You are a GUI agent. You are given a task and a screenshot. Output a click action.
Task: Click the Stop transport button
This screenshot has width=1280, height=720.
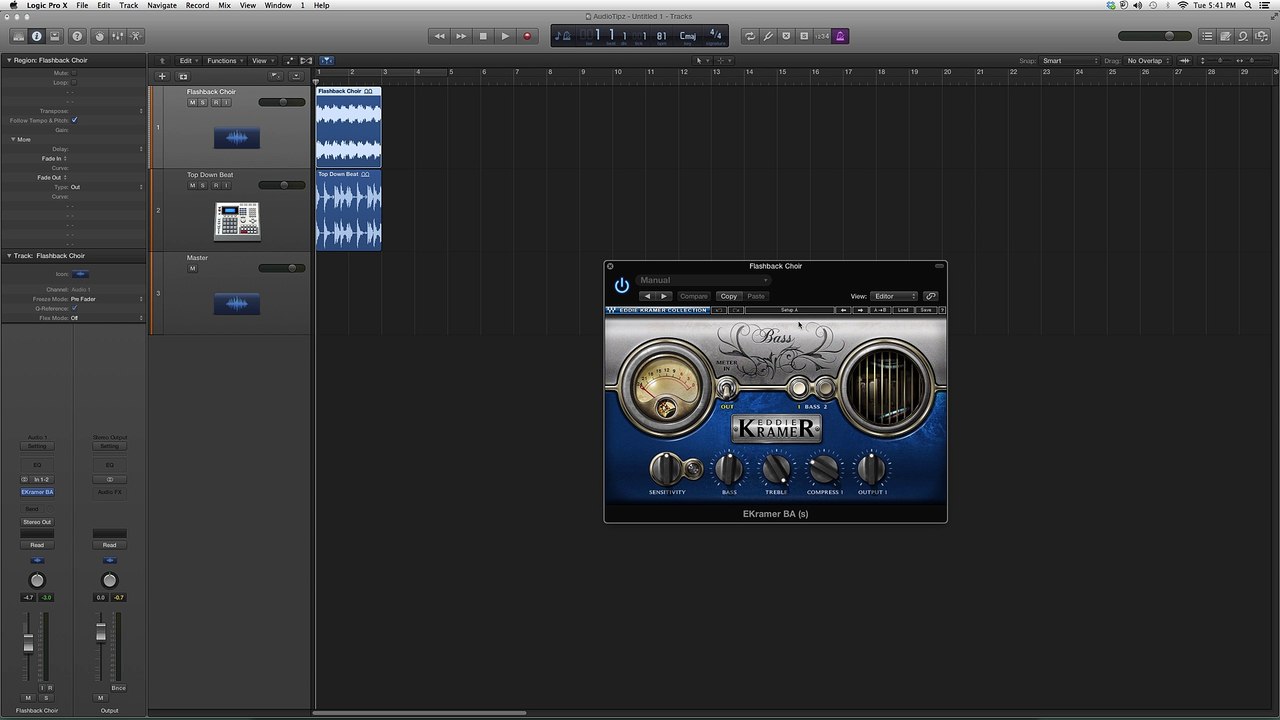pyautogui.click(x=483, y=36)
